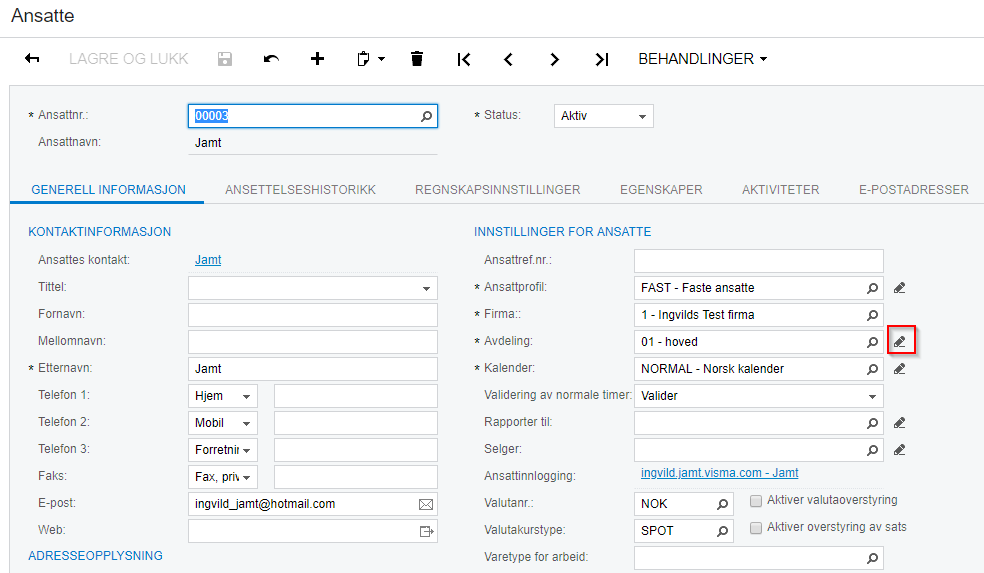Delete record using trash icon
Image resolution: width=984 pixels, height=573 pixels.
[x=417, y=59]
